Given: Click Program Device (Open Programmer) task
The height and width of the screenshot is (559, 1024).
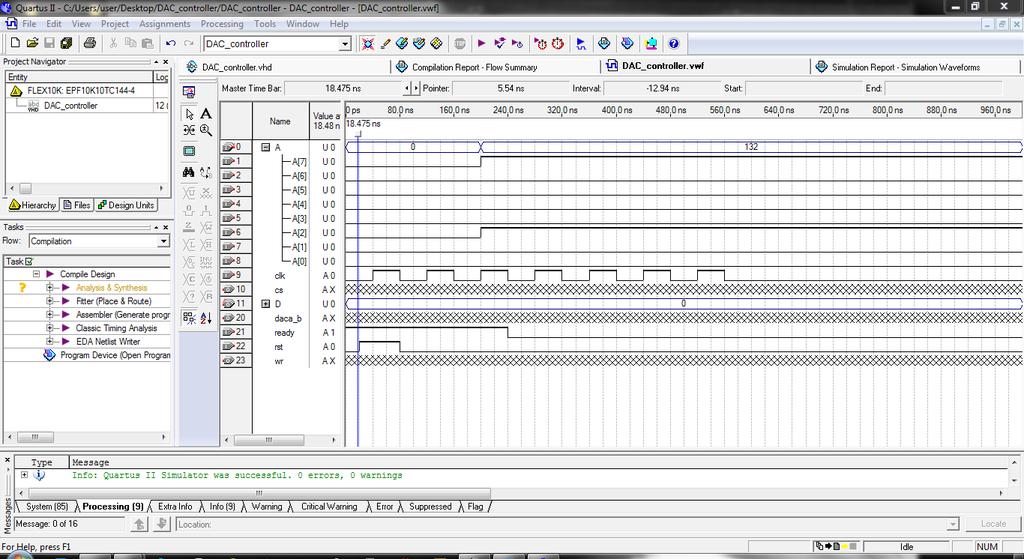Looking at the screenshot, I should tap(116, 355).
